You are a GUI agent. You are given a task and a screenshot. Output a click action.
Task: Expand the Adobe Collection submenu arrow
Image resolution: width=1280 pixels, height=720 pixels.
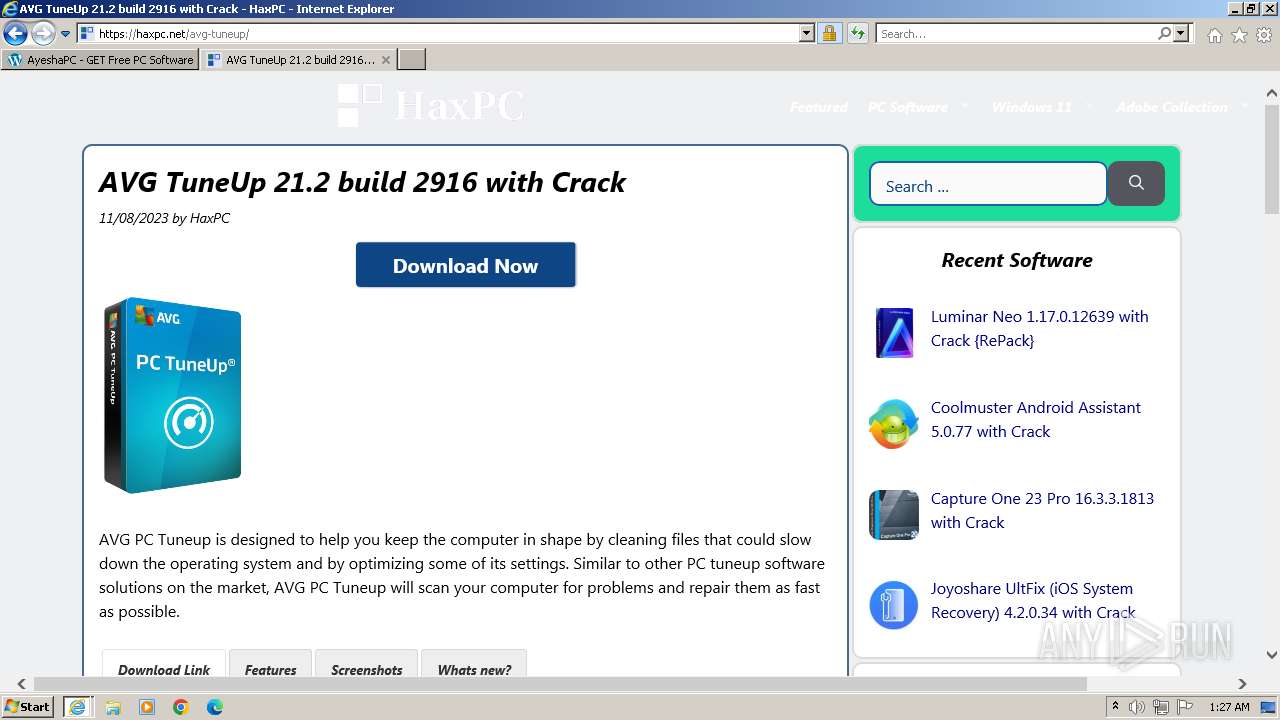1245,106
